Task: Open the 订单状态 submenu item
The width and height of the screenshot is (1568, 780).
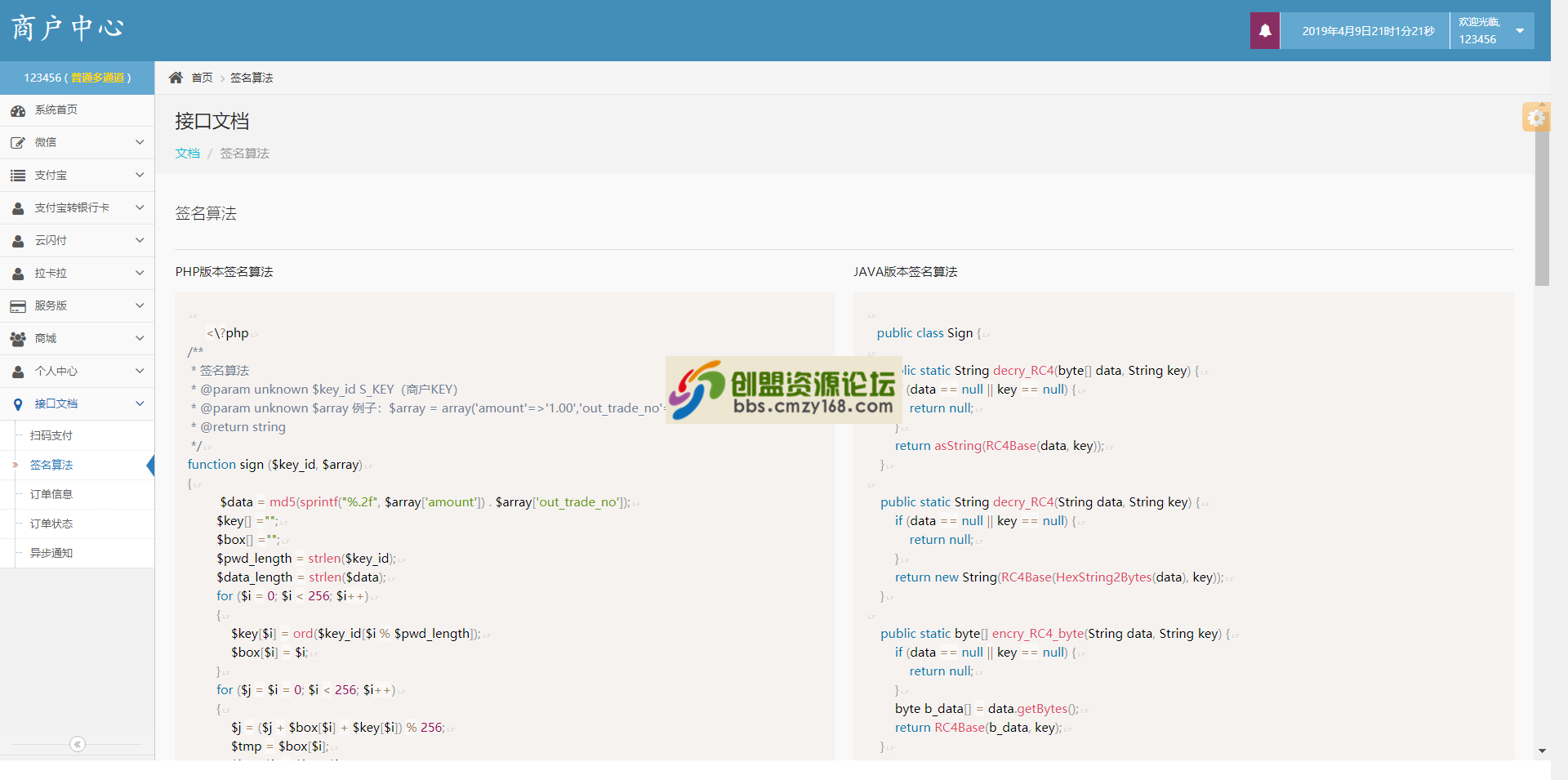Action: pos(77,524)
